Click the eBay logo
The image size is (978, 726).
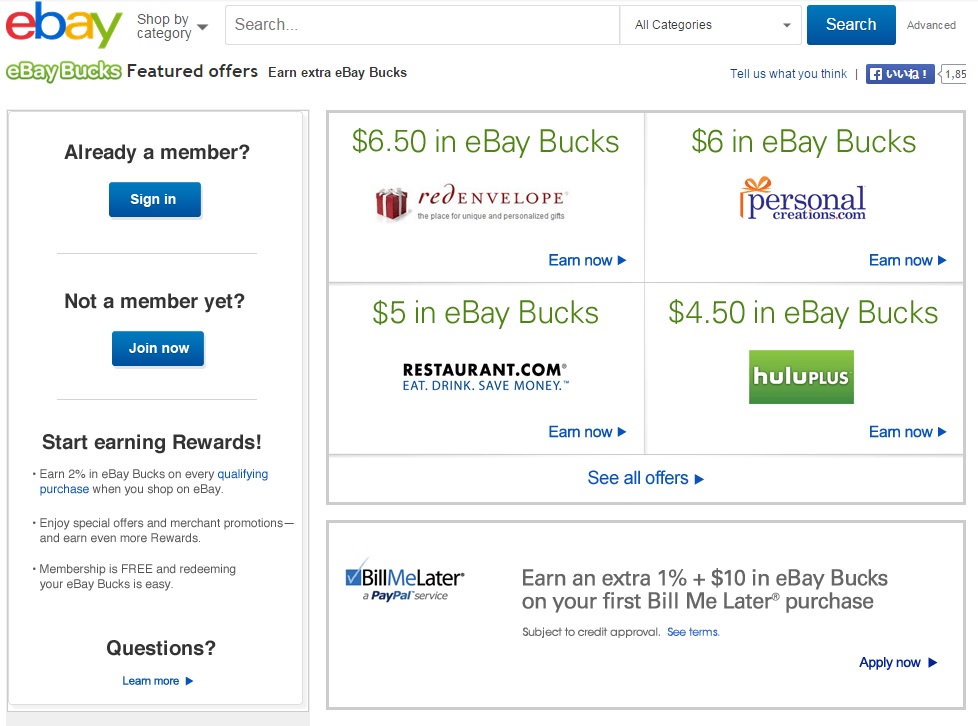tap(64, 24)
